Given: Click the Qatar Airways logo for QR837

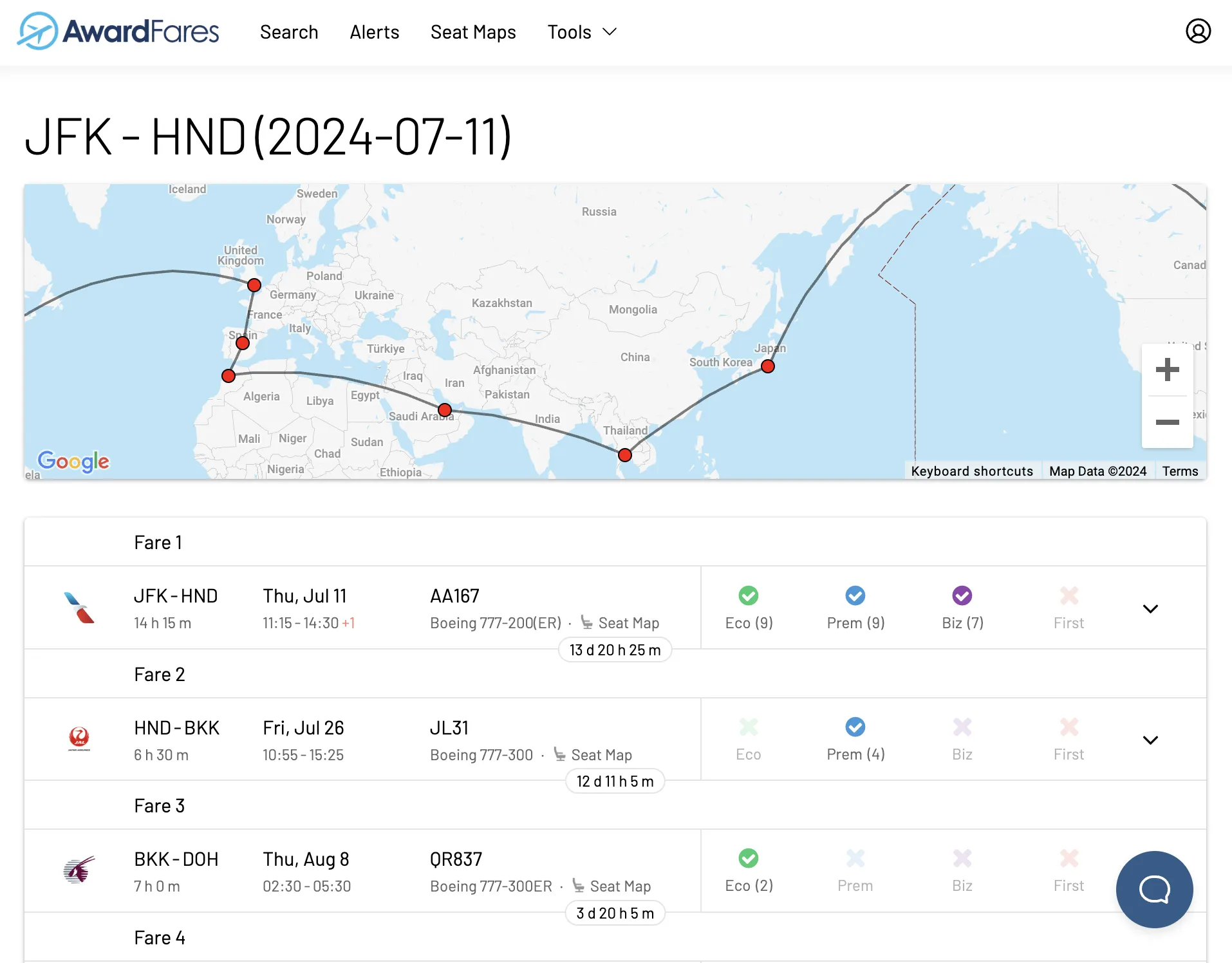Looking at the screenshot, I should click(x=79, y=870).
